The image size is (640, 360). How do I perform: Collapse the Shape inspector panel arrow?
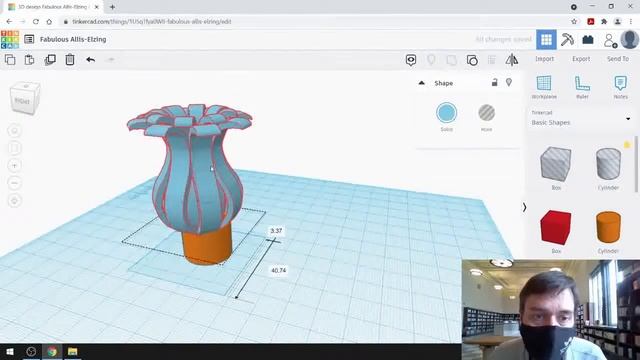pos(422,83)
